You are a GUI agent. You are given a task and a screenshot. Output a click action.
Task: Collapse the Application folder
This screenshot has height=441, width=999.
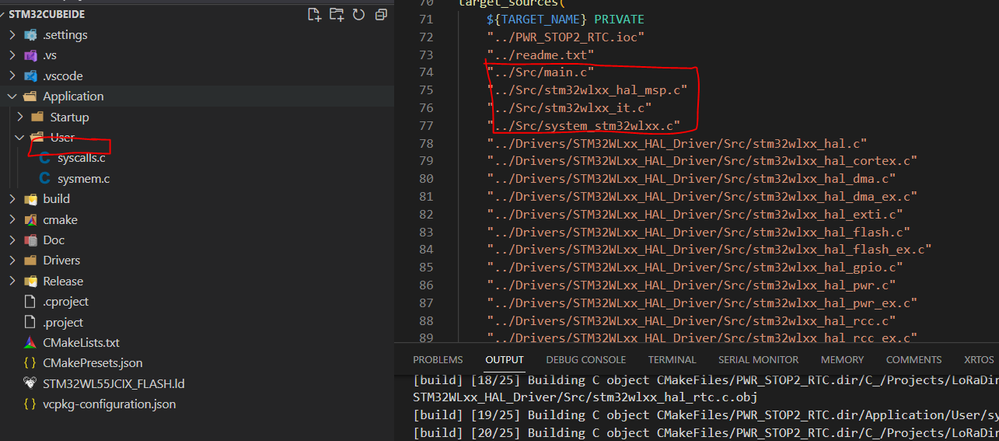[12, 96]
